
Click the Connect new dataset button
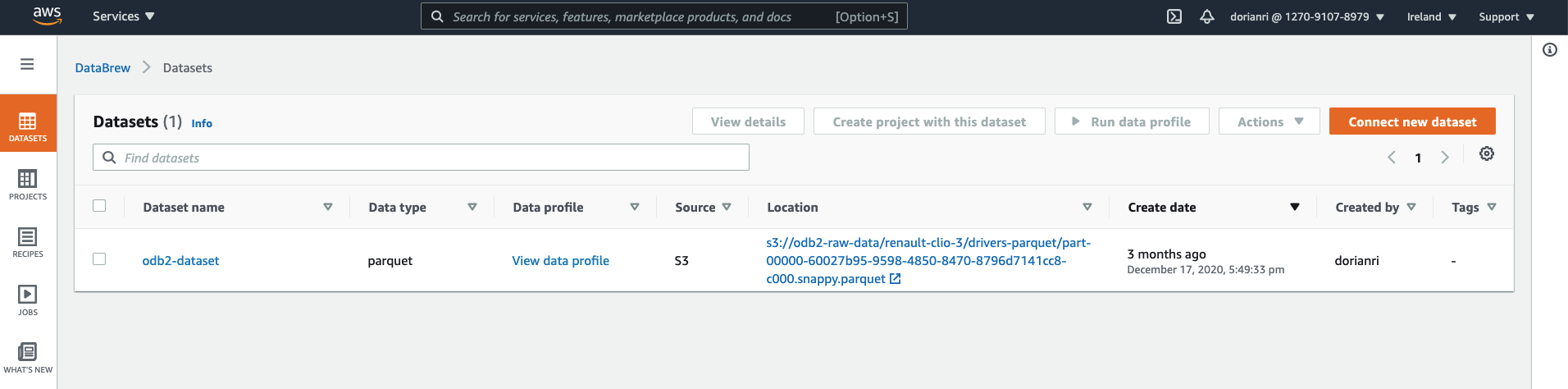tap(1412, 121)
